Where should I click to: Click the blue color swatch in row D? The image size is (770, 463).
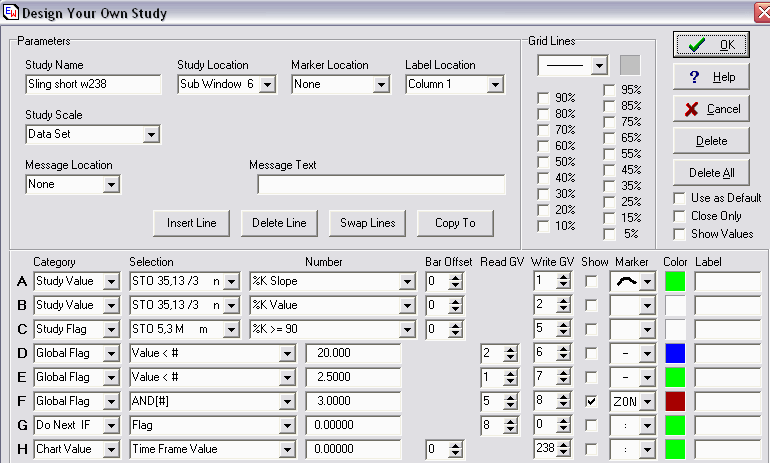coord(675,354)
